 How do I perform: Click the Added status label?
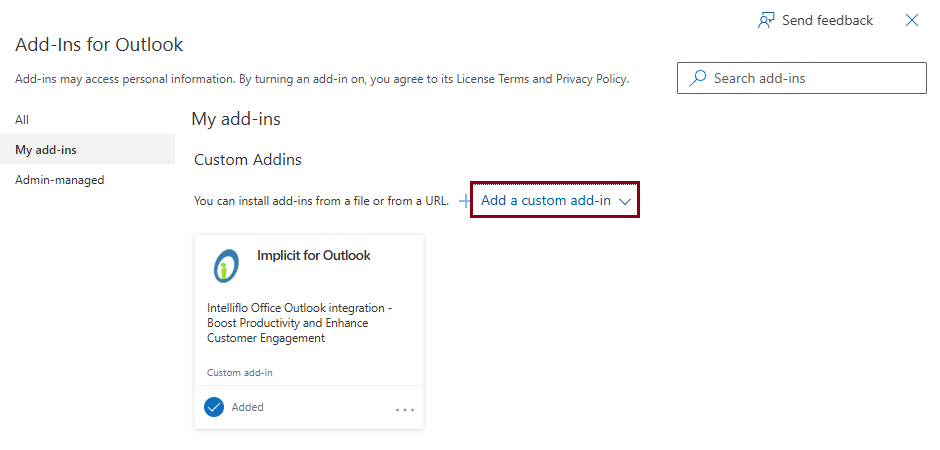(247, 407)
